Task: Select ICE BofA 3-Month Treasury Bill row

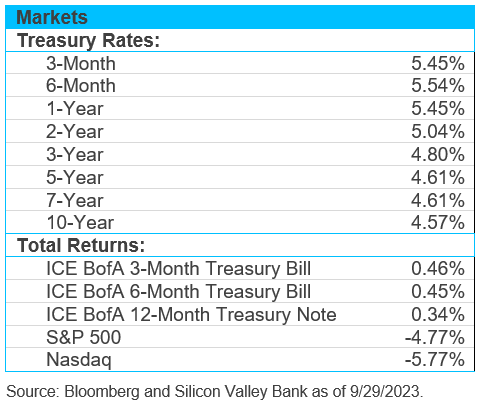Action: pos(240,268)
